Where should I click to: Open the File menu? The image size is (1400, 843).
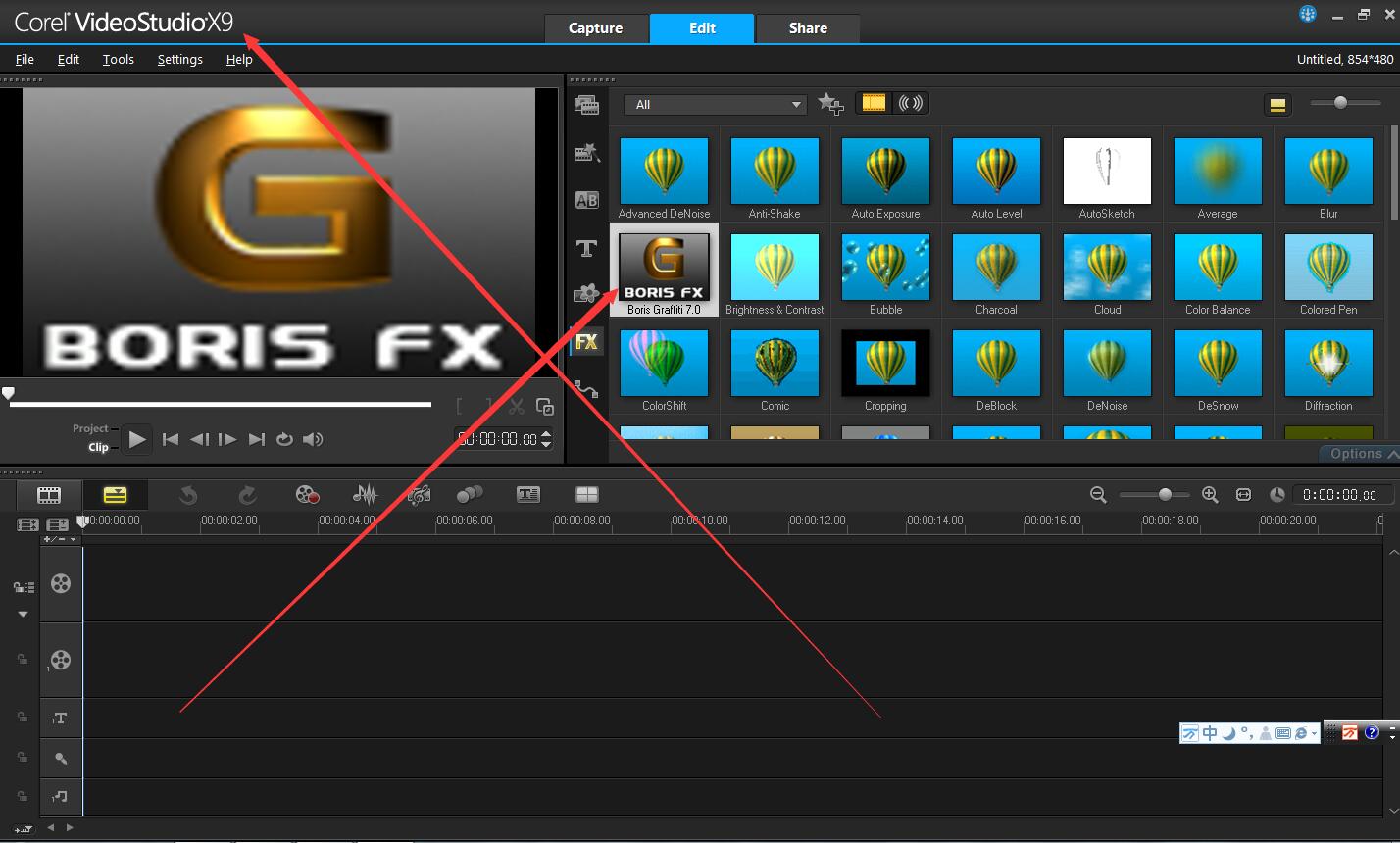25,59
